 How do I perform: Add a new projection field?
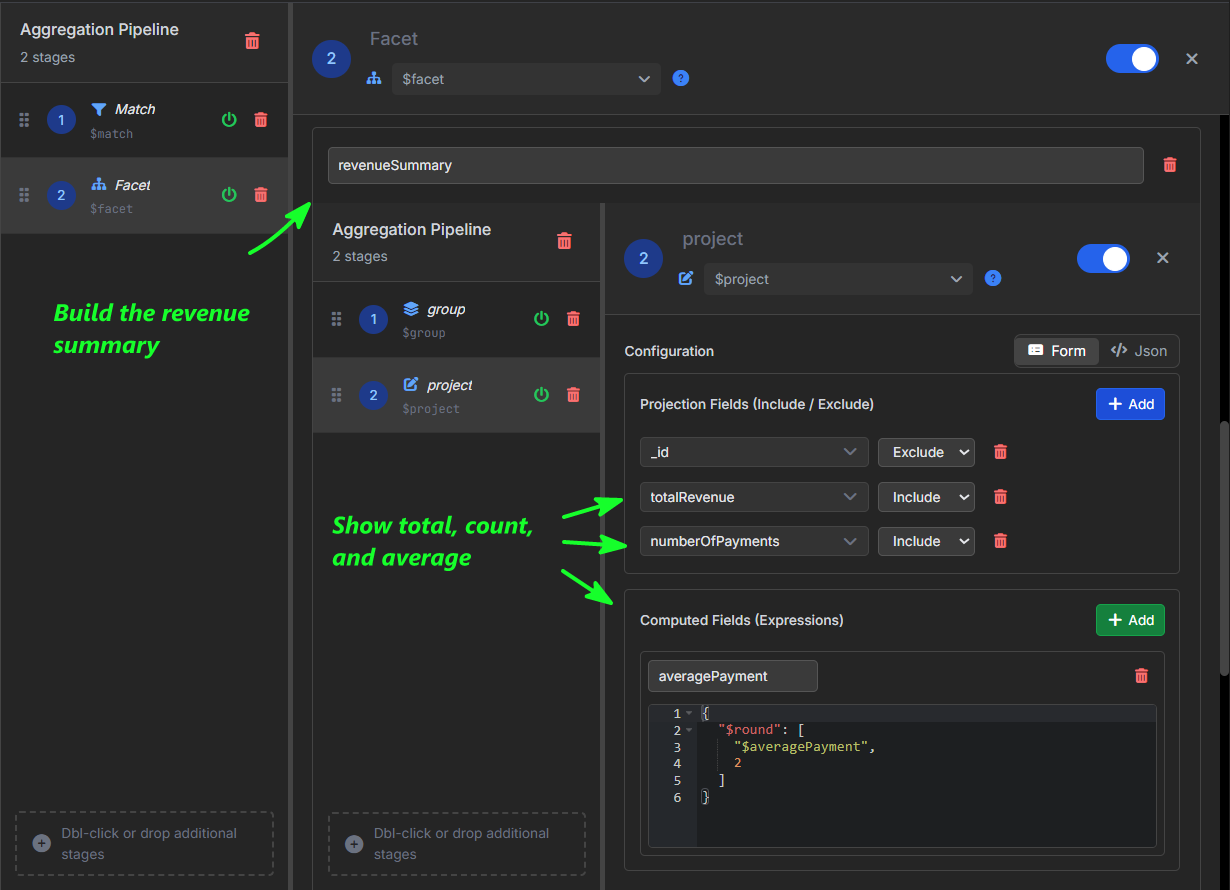[x=1130, y=404]
